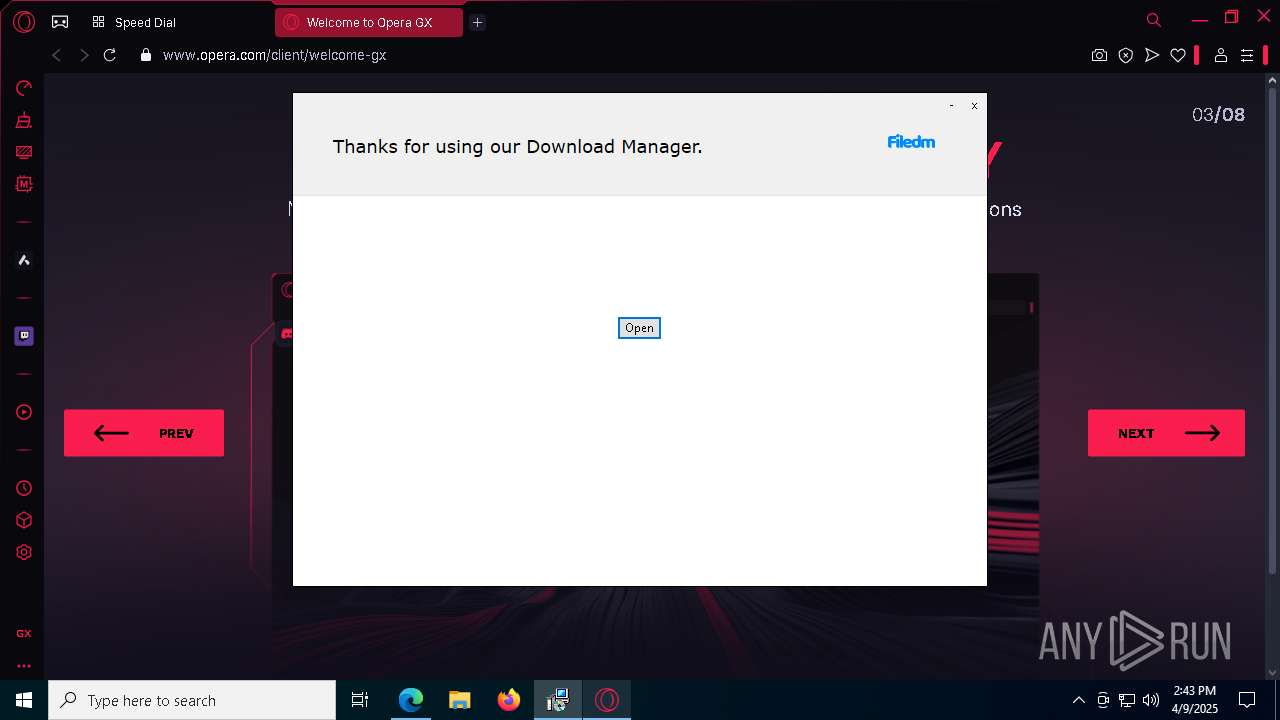The height and width of the screenshot is (720, 1280).
Task: Open Extensions cube icon in sidebar
Action: click(24, 520)
